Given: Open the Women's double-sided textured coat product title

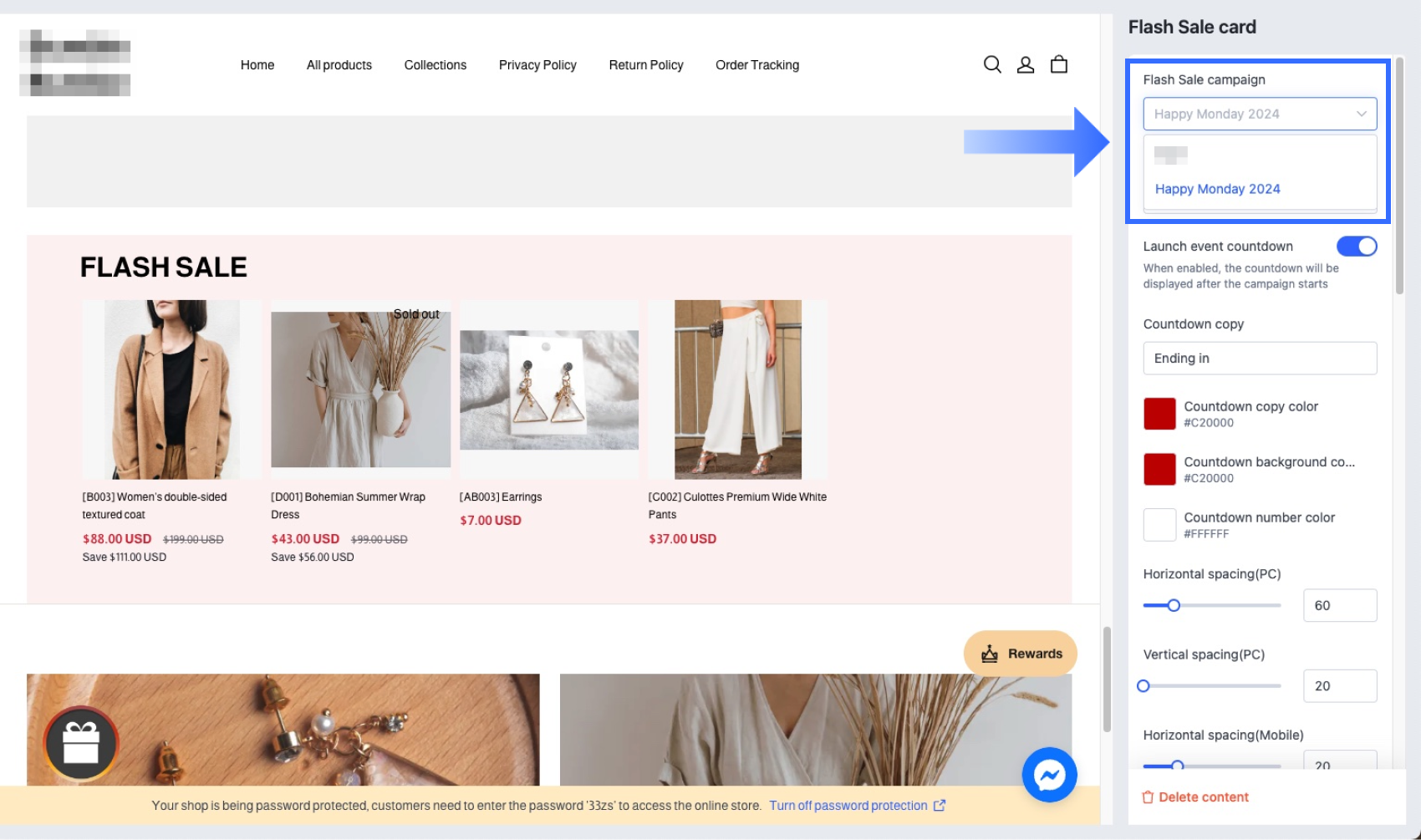Looking at the screenshot, I should pyautogui.click(x=155, y=506).
